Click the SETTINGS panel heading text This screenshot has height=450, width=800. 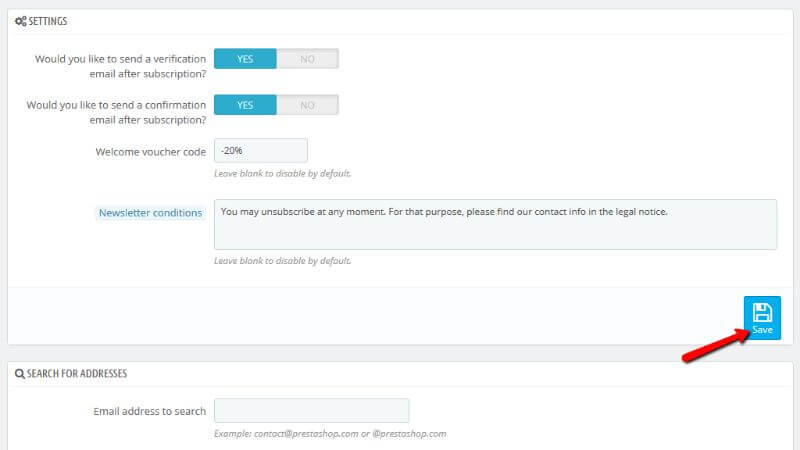tap(47, 21)
